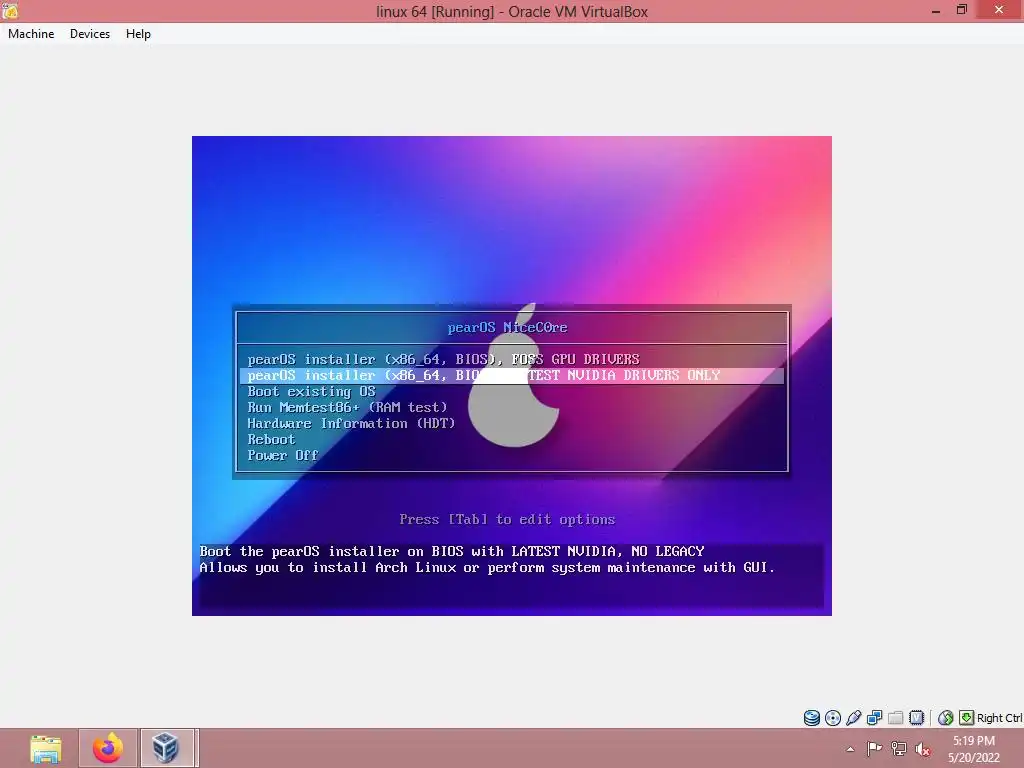Switch to the VirtualBox taskbar button
The width and height of the screenshot is (1024, 768).
pos(167,748)
